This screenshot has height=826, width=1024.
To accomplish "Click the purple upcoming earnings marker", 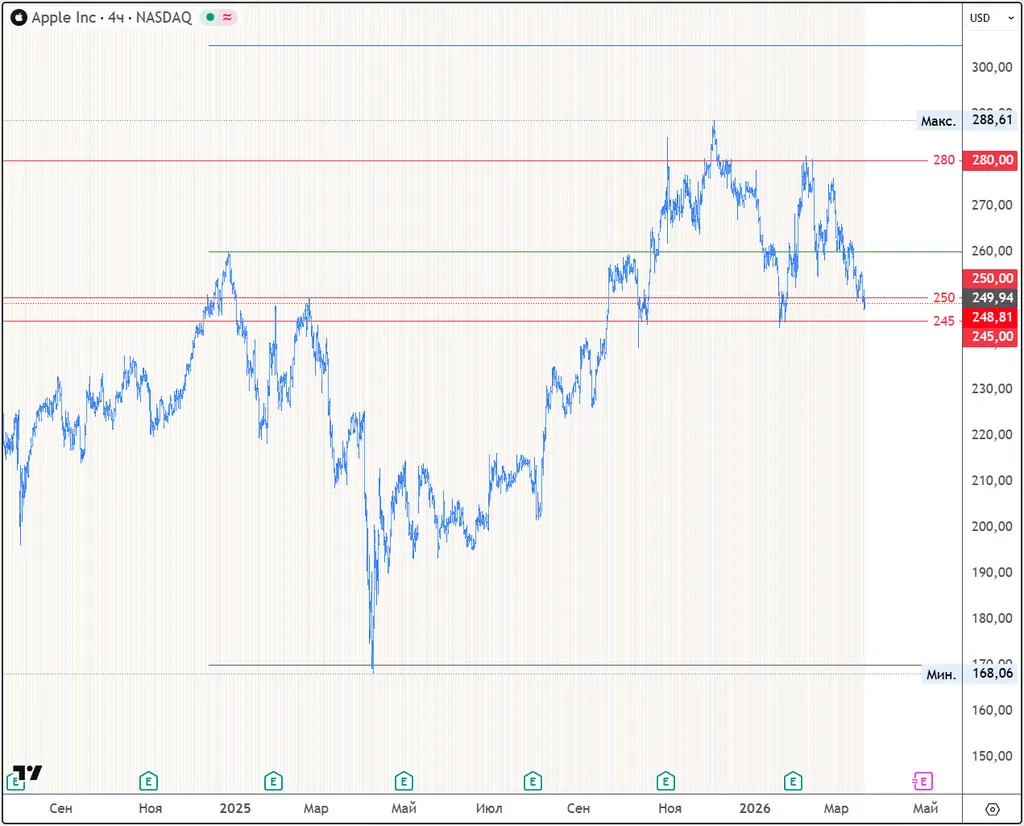I will tap(923, 781).
